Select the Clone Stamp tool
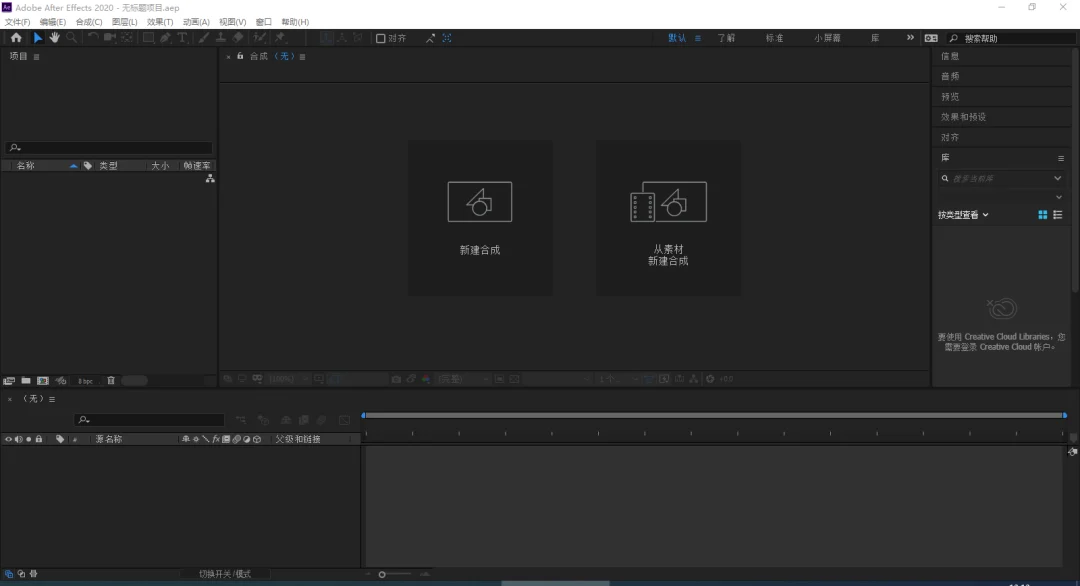This screenshot has width=1080, height=586. [220, 38]
